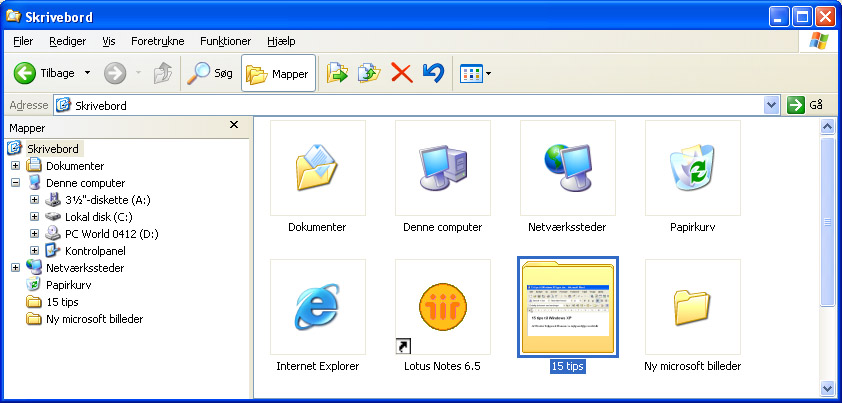Click the Copy To folder toolbar icon

(x=369, y=73)
